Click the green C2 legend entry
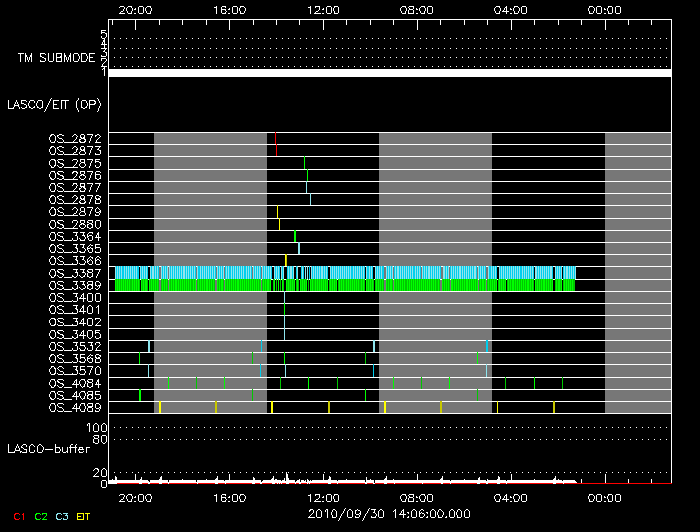This screenshot has width=700, height=532. click(x=41, y=516)
